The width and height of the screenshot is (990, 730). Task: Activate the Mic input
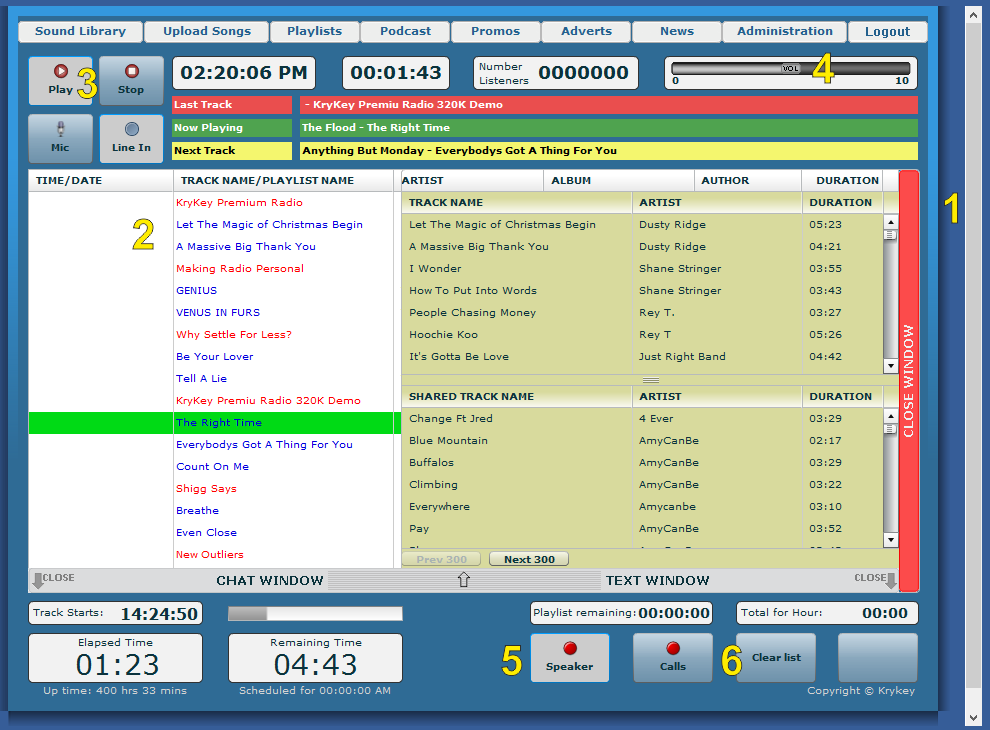(x=60, y=138)
